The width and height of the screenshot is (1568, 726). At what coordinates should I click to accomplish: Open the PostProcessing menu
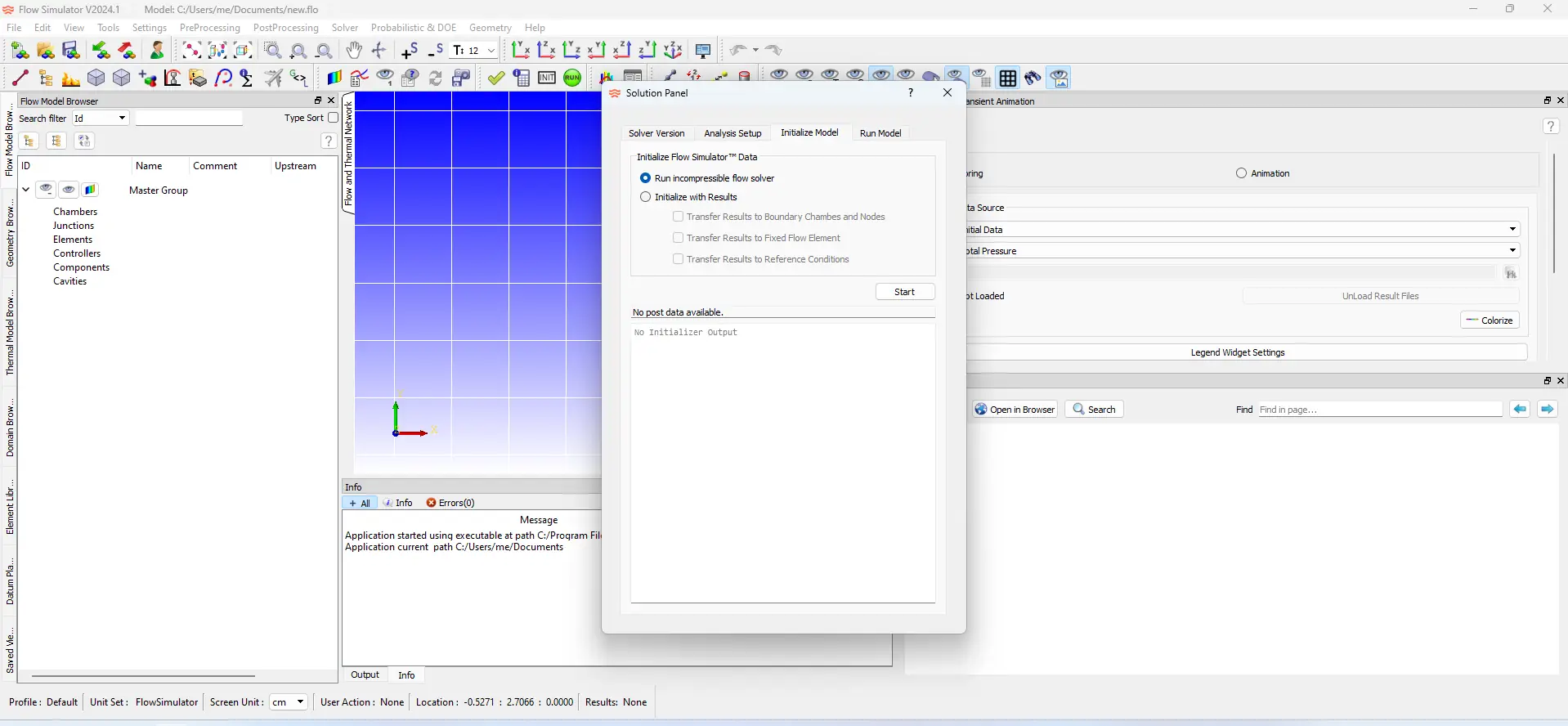(x=286, y=28)
